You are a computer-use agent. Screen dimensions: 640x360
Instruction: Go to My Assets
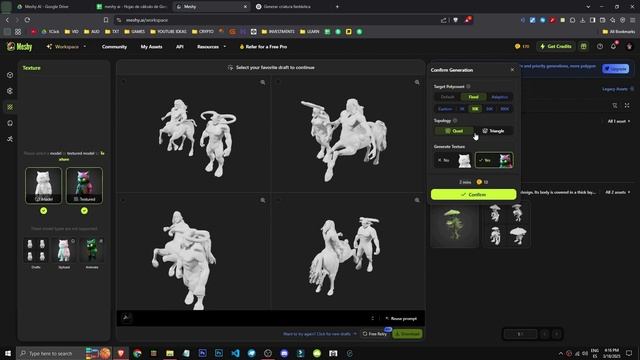click(x=151, y=47)
